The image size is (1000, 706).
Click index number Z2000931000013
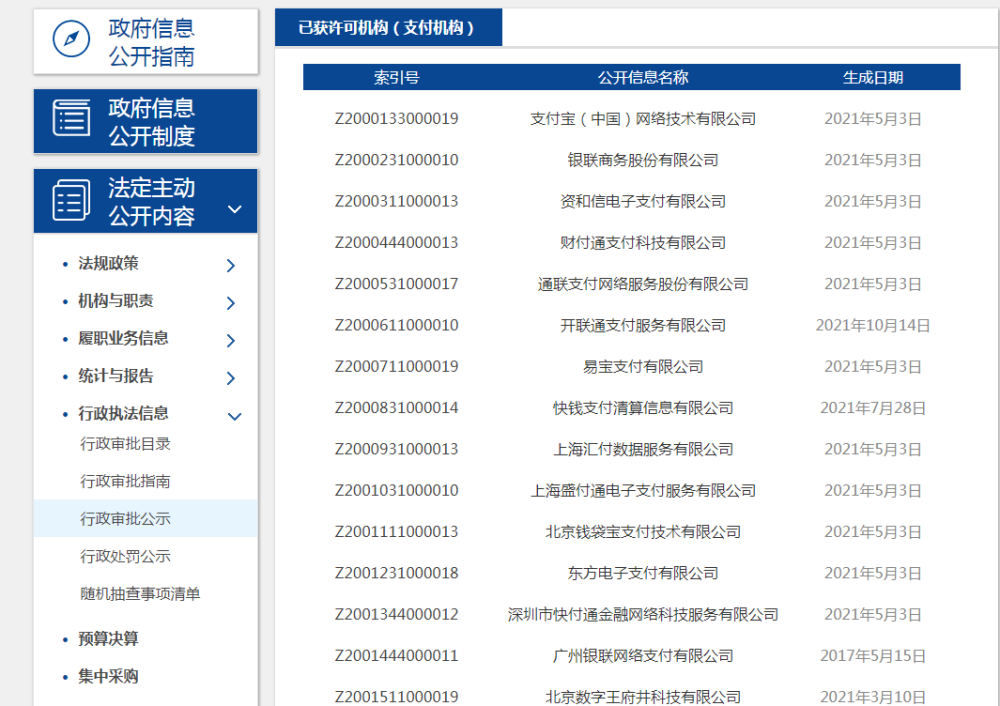(x=397, y=450)
